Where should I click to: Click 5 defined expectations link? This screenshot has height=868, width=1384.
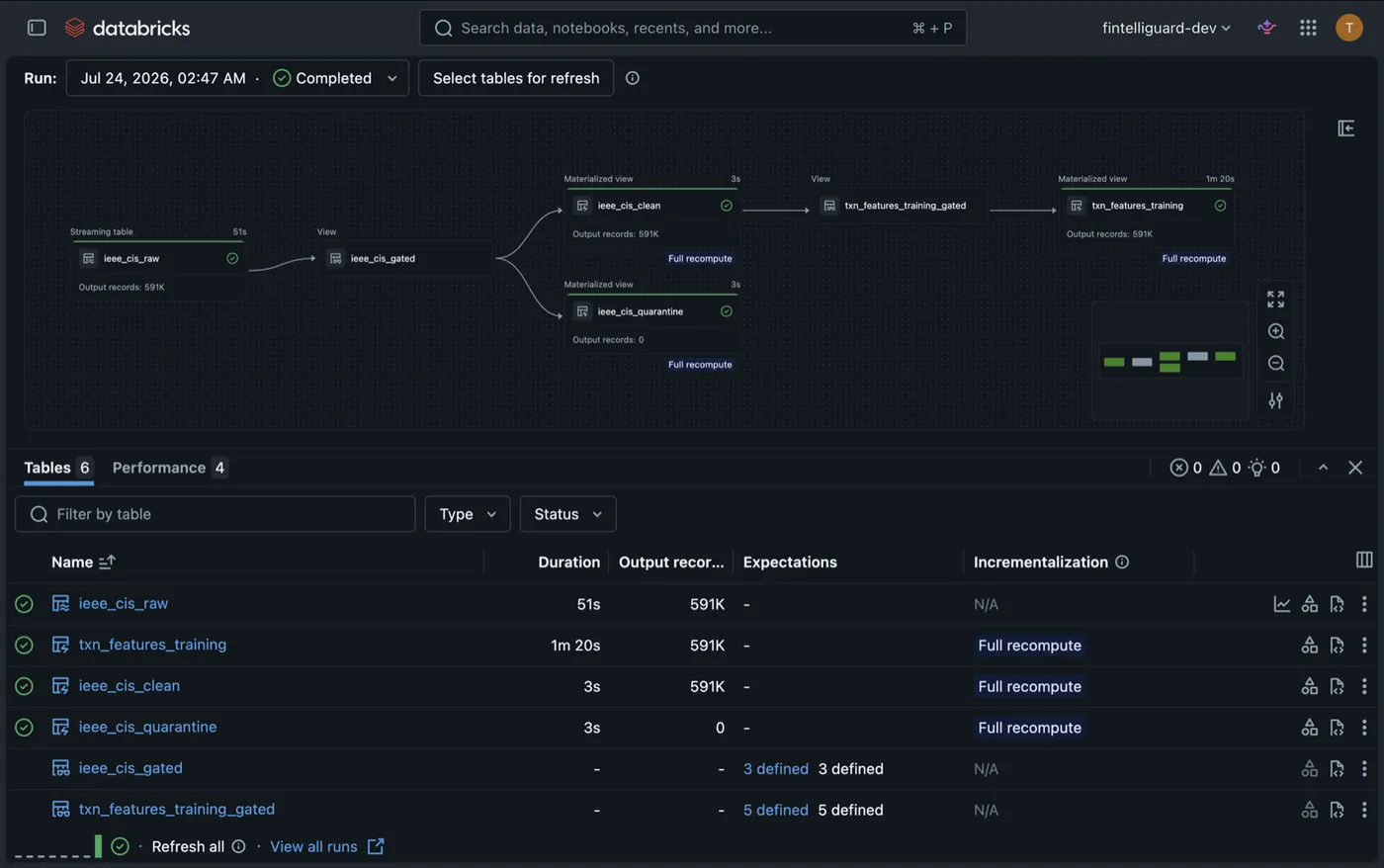[776, 810]
